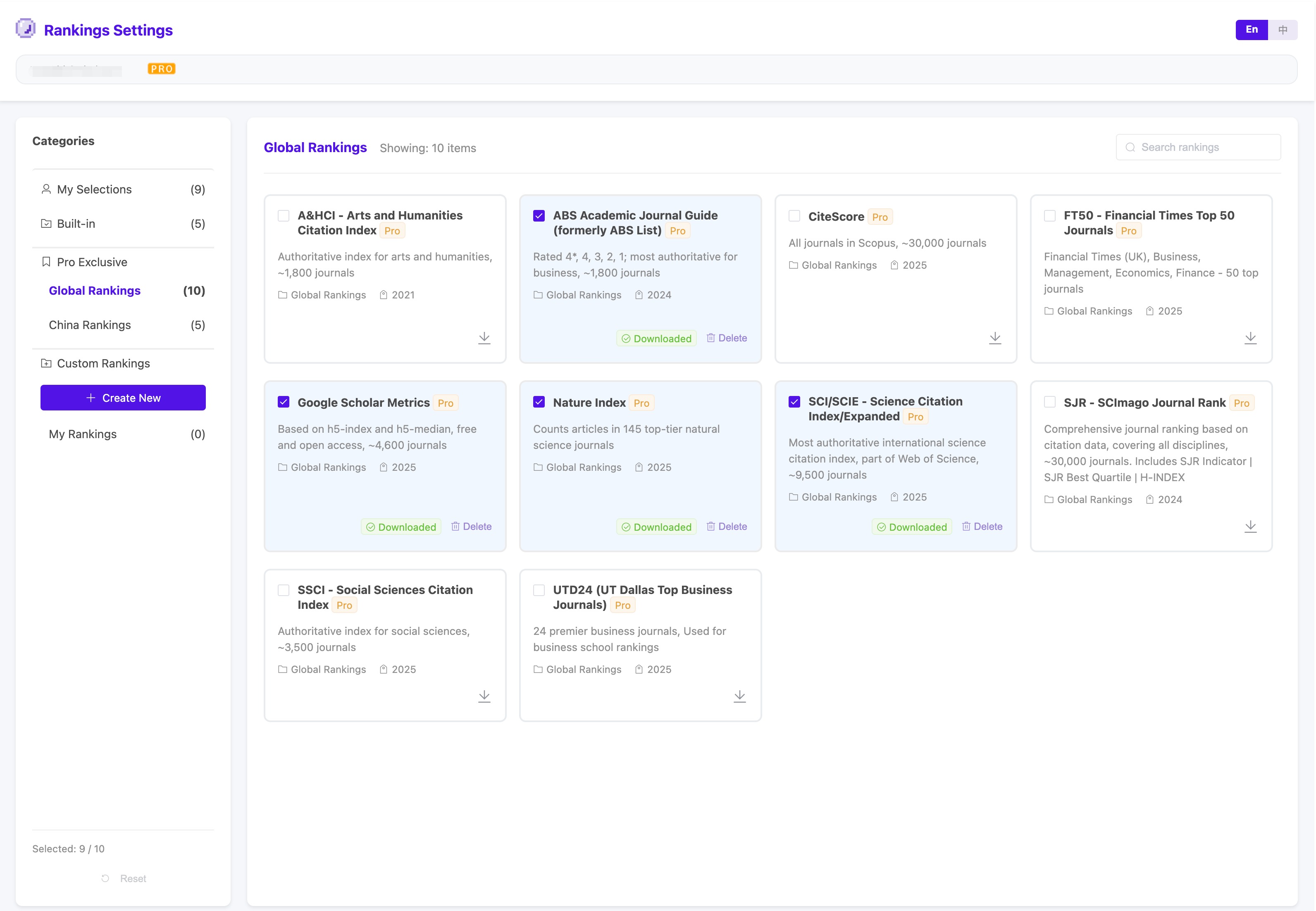Uncheck ABS Academic Journal Guide checkbox
The image size is (1316, 911).
(539, 216)
